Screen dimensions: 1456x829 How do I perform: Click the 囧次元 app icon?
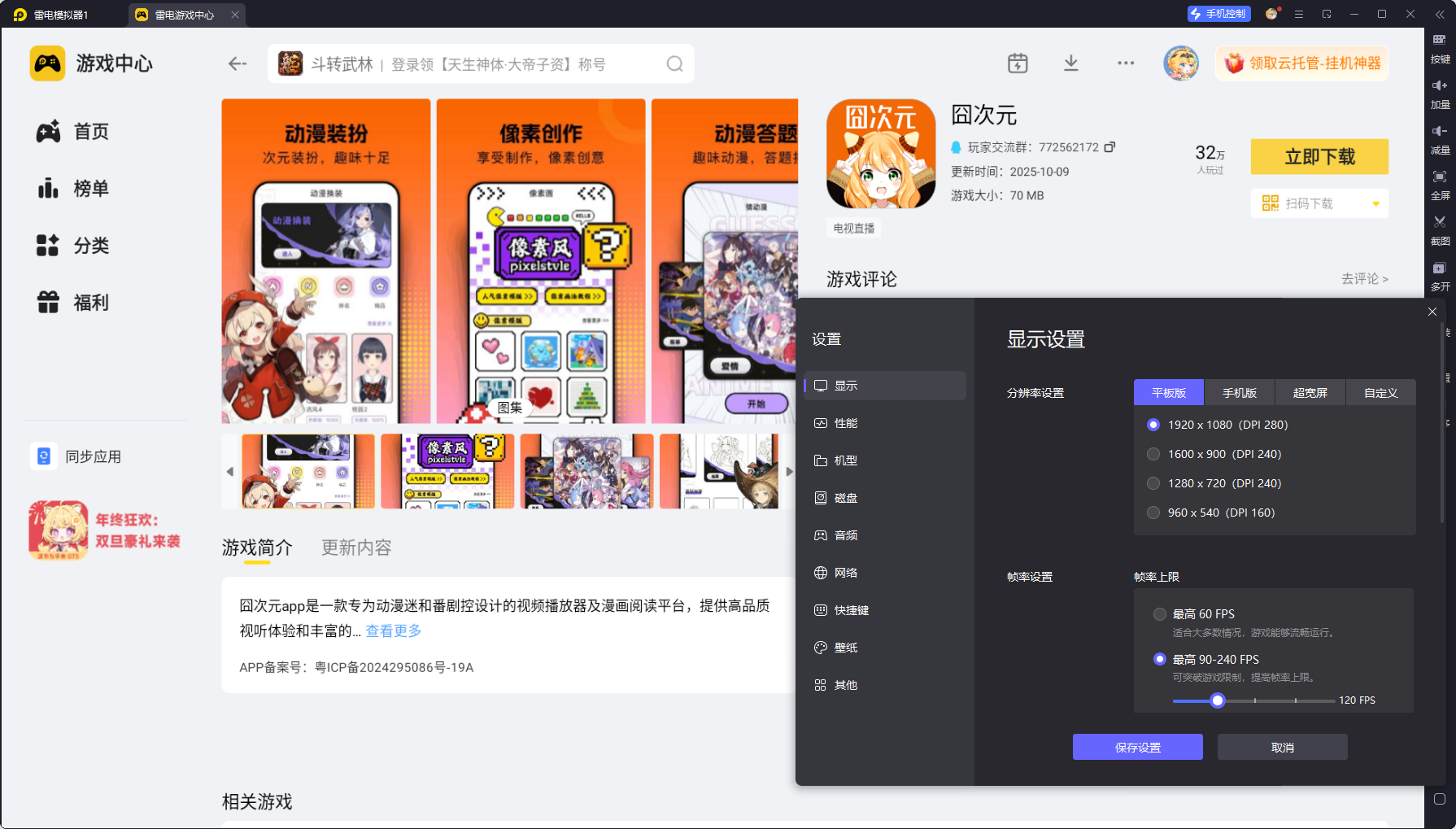(x=881, y=154)
